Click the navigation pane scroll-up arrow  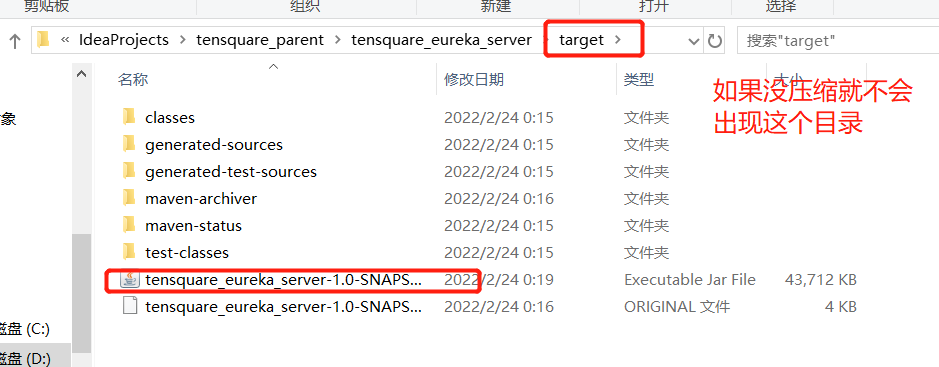coord(81,74)
